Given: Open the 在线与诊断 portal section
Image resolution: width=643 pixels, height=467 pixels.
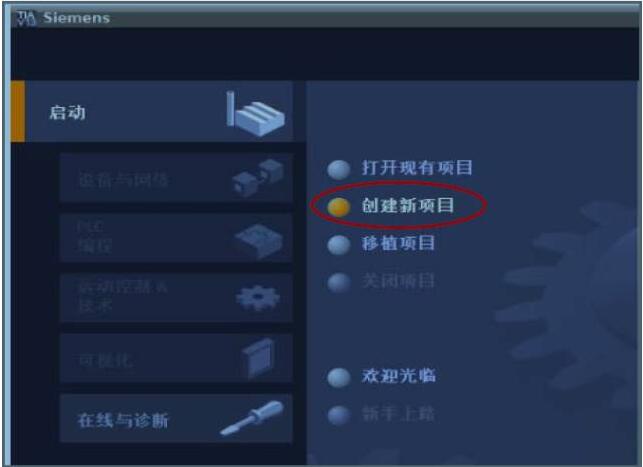Looking at the screenshot, I should pyautogui.click(x=176, y=419).
